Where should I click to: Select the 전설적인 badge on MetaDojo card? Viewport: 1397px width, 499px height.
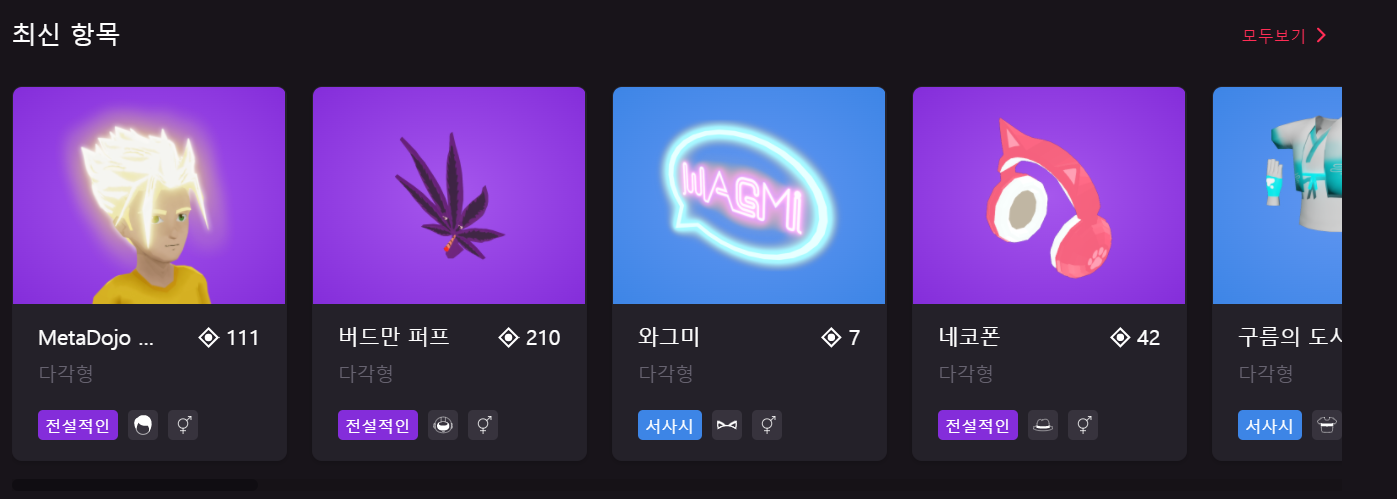[x=78, y=425]
